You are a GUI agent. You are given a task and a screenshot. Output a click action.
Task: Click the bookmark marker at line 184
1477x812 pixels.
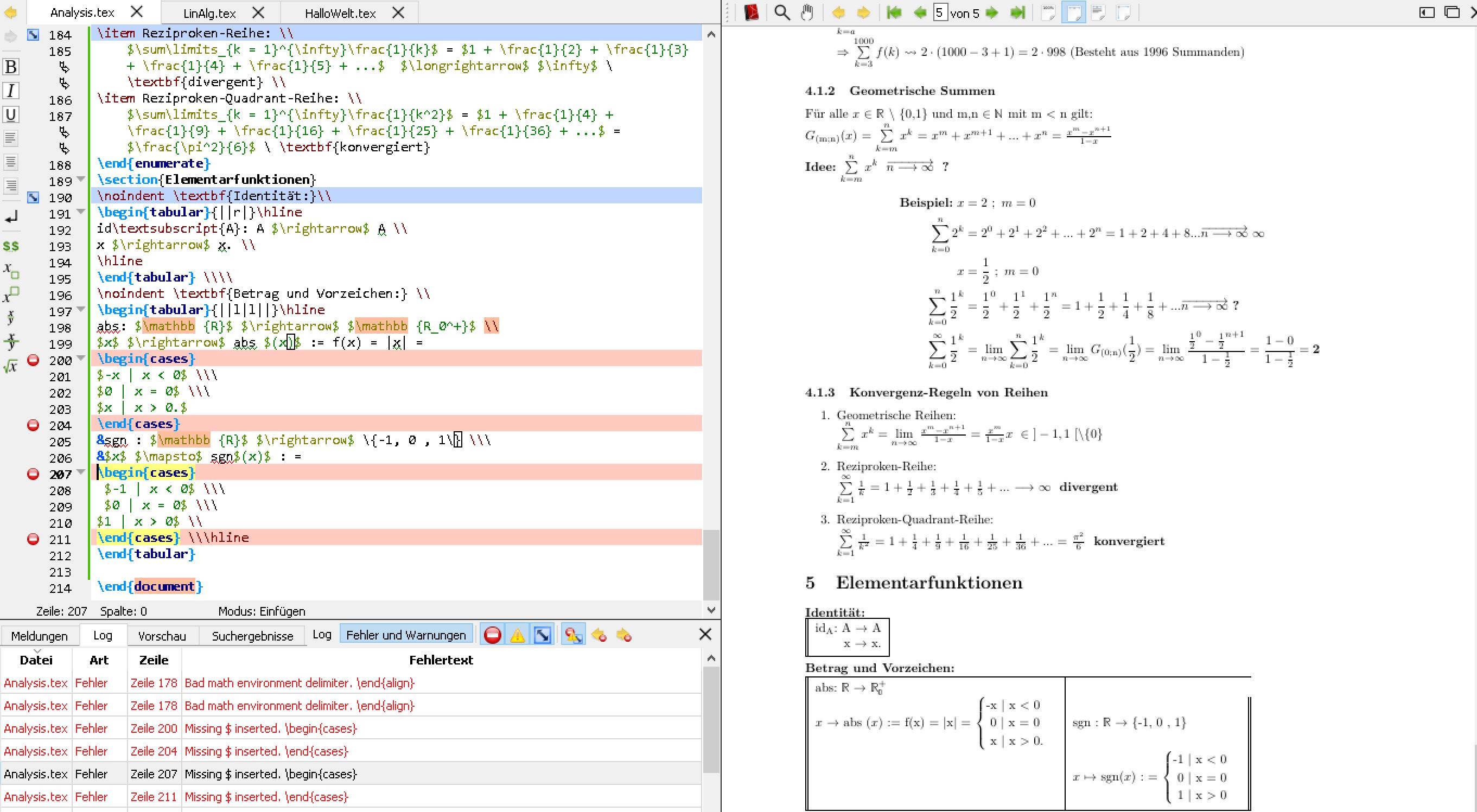(x=33, y=35)
